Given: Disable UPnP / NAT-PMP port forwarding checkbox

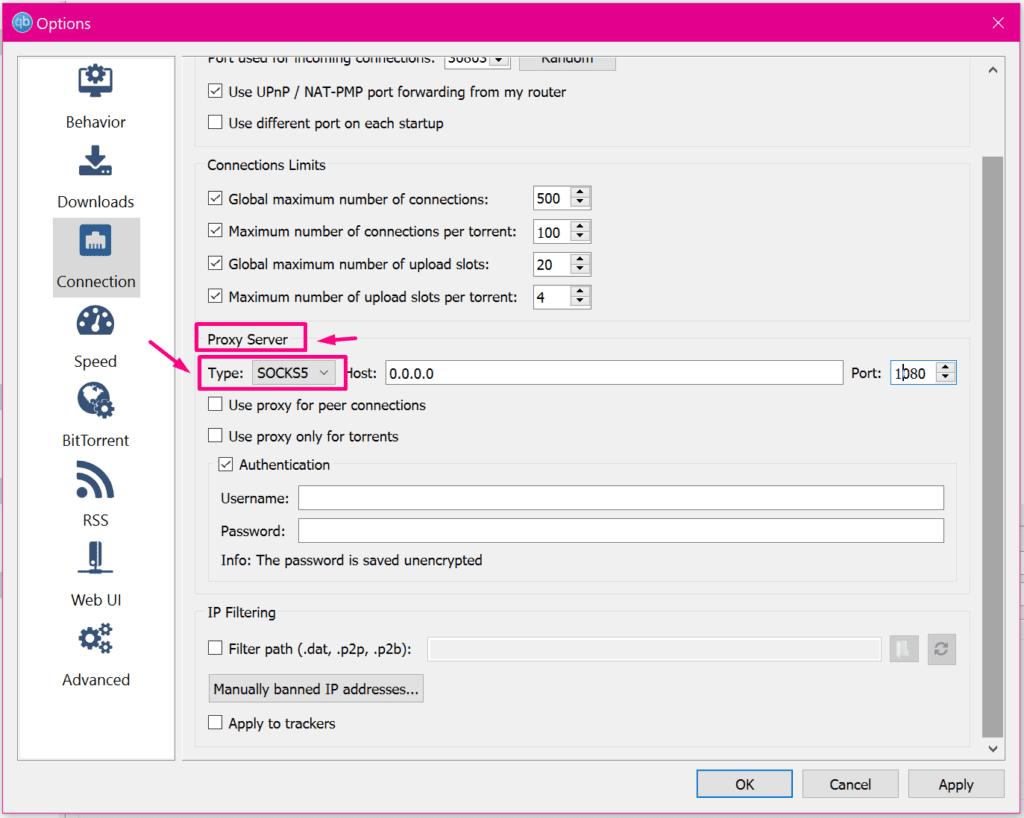Looking at the screenshot, I should (x=215, y=92).
